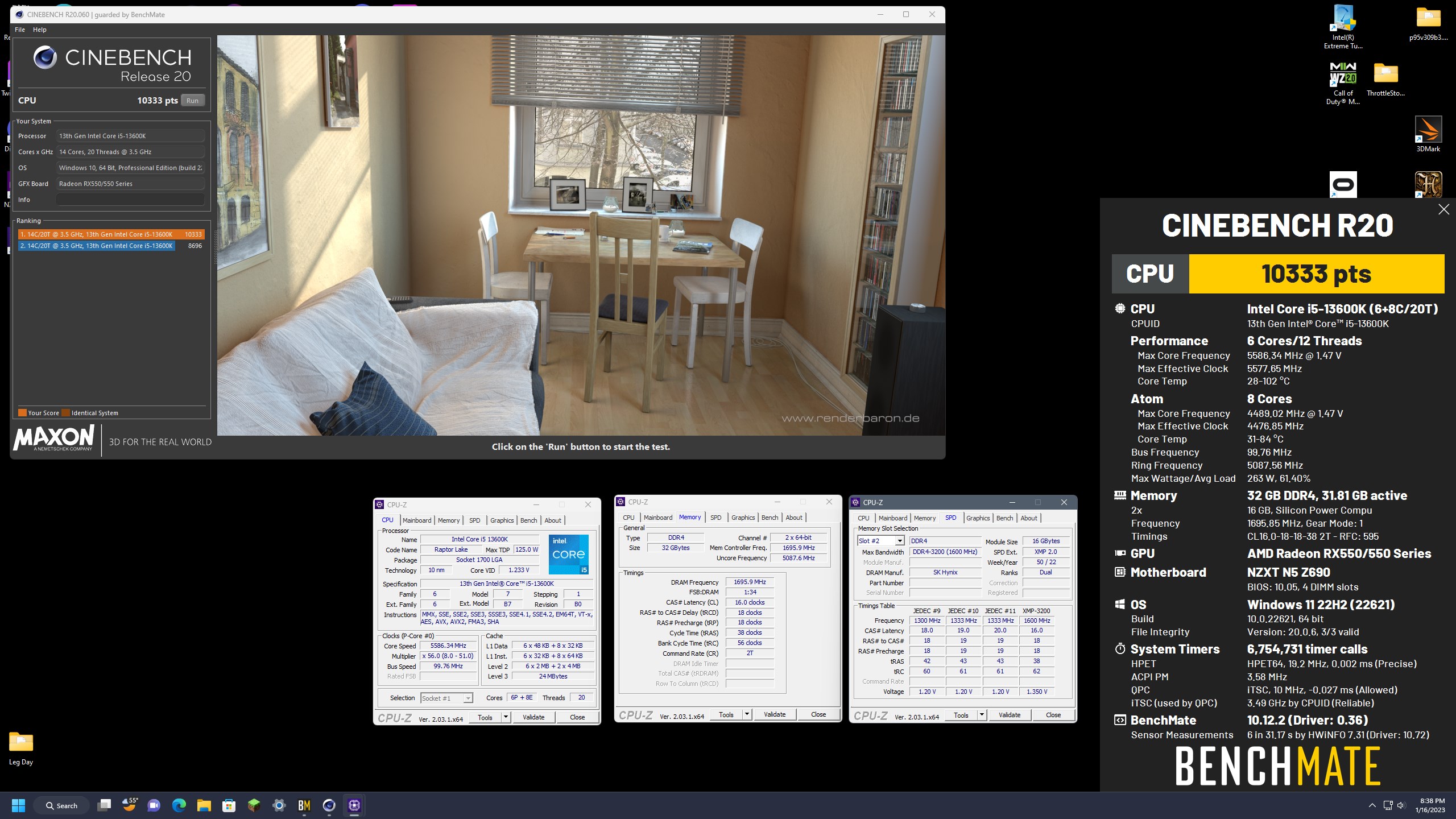Select ranking row with score 10333
Viewport: 1456px width, 819px height.
[x=111, y=234]
